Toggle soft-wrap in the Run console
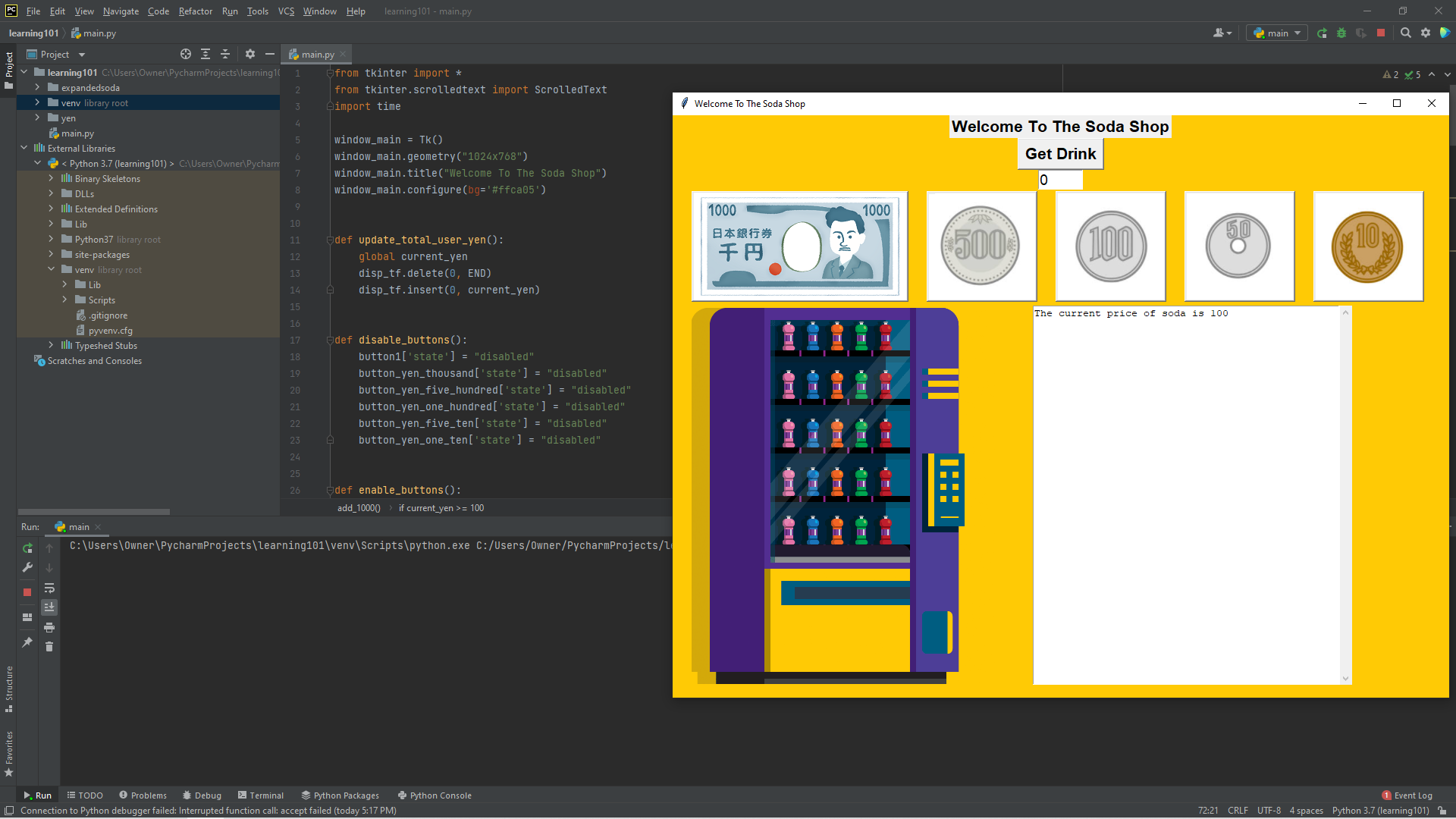This screenshot has height=819, width=1456. [x=49, y=588]
